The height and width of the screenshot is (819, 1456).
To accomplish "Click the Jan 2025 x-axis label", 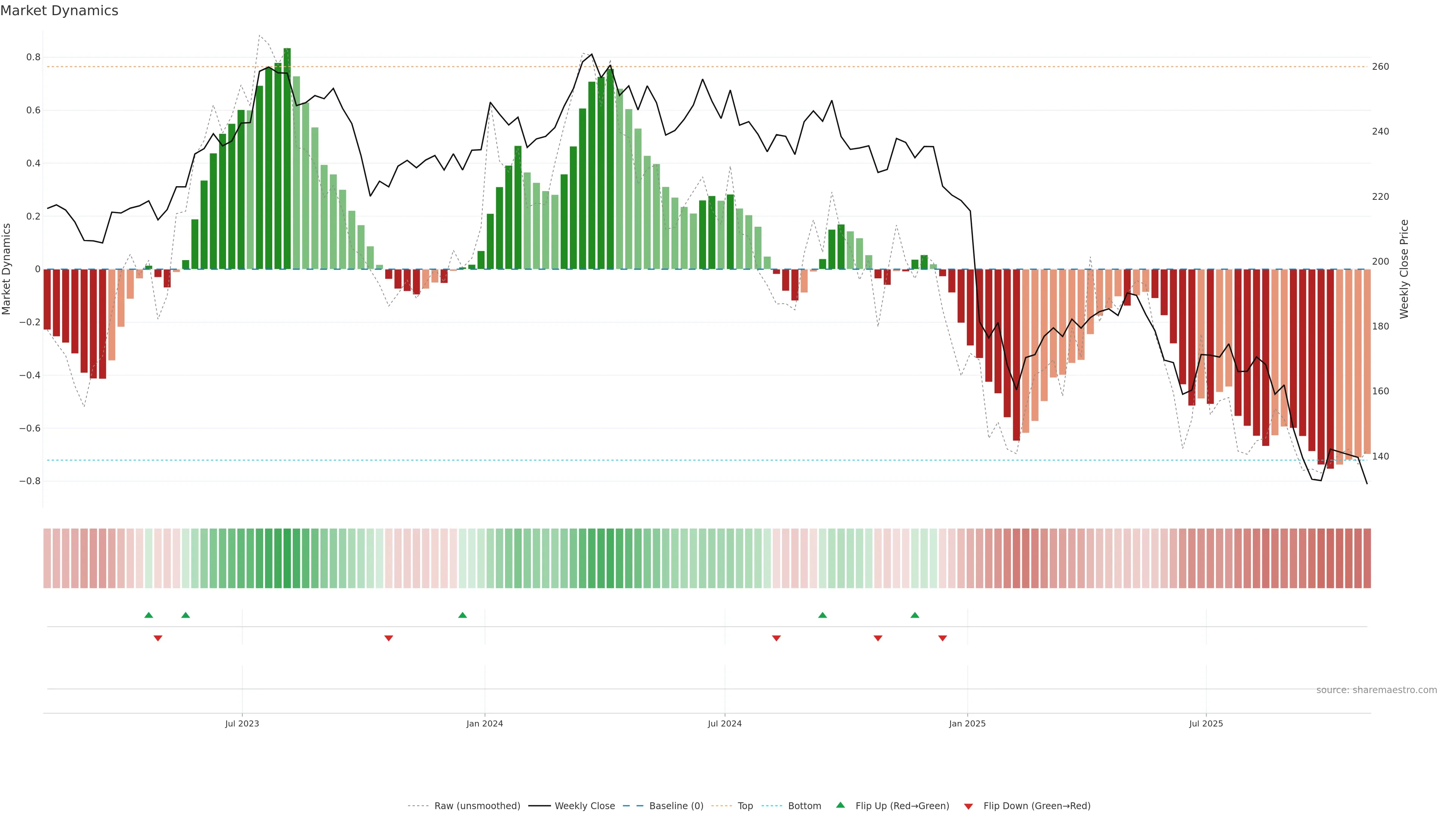I will point(967,723).
